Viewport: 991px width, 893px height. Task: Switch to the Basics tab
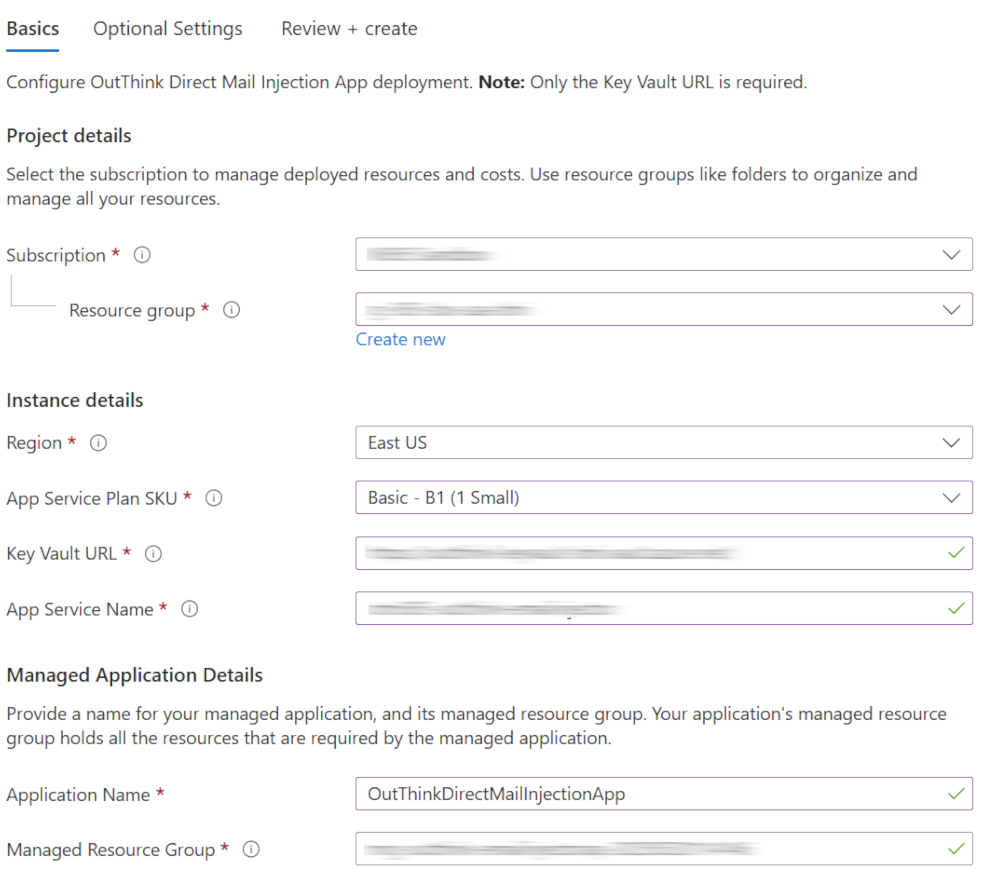33,29
